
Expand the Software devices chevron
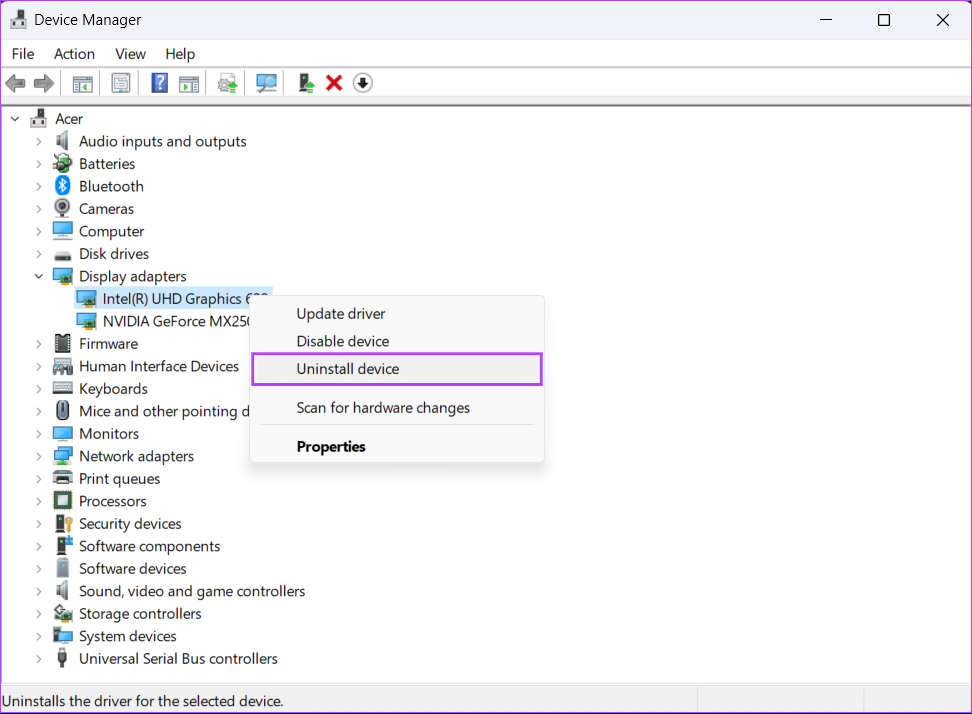tap(39, 568)
